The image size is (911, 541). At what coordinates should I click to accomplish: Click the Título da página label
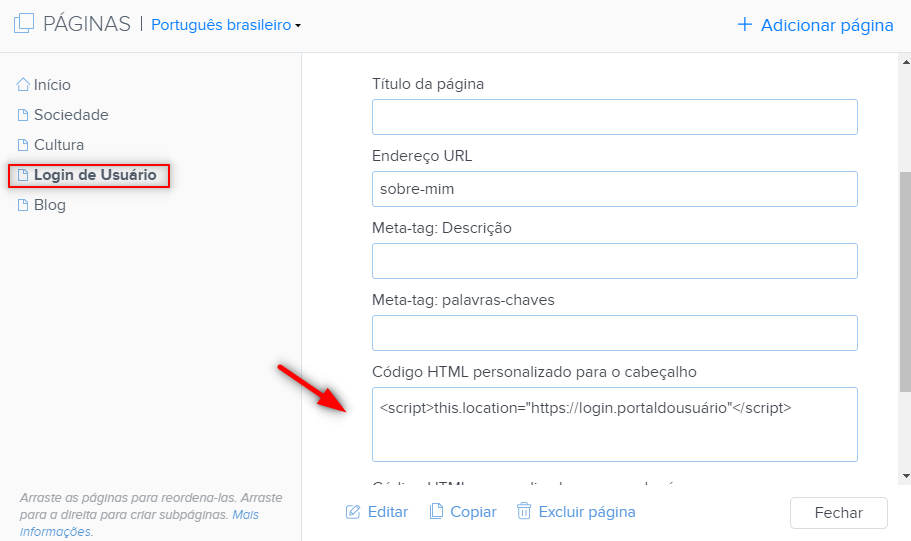[x=428, y=84]
